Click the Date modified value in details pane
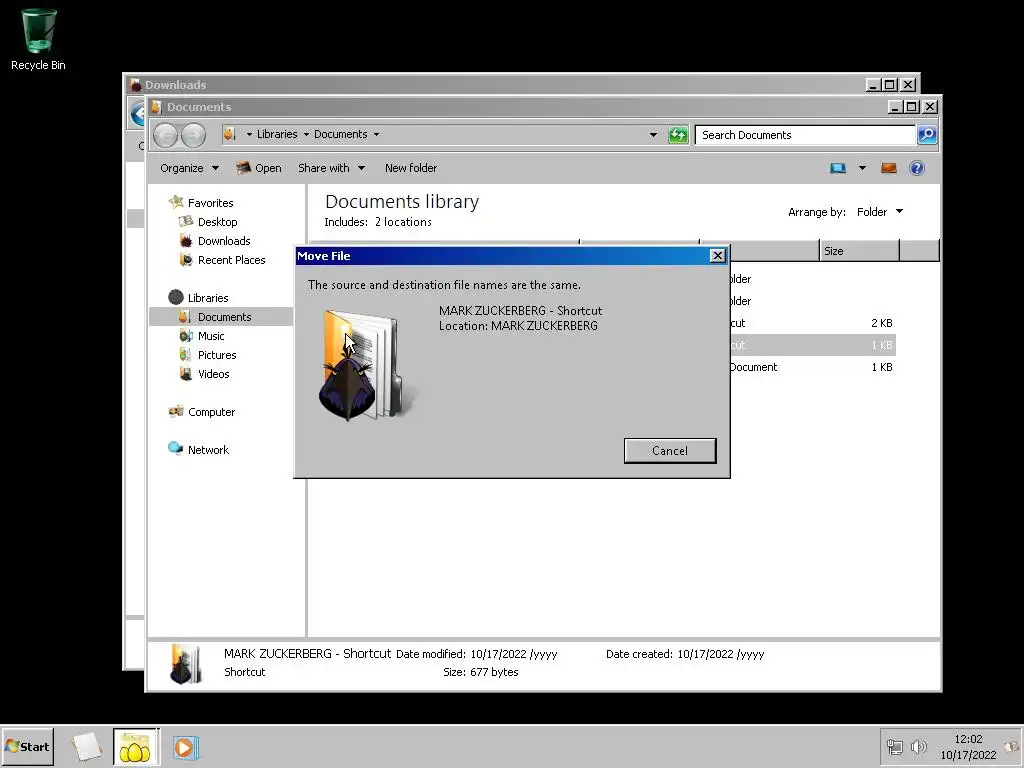Image resolution: width=1024 pixels, height=768 pixels. 513,654
